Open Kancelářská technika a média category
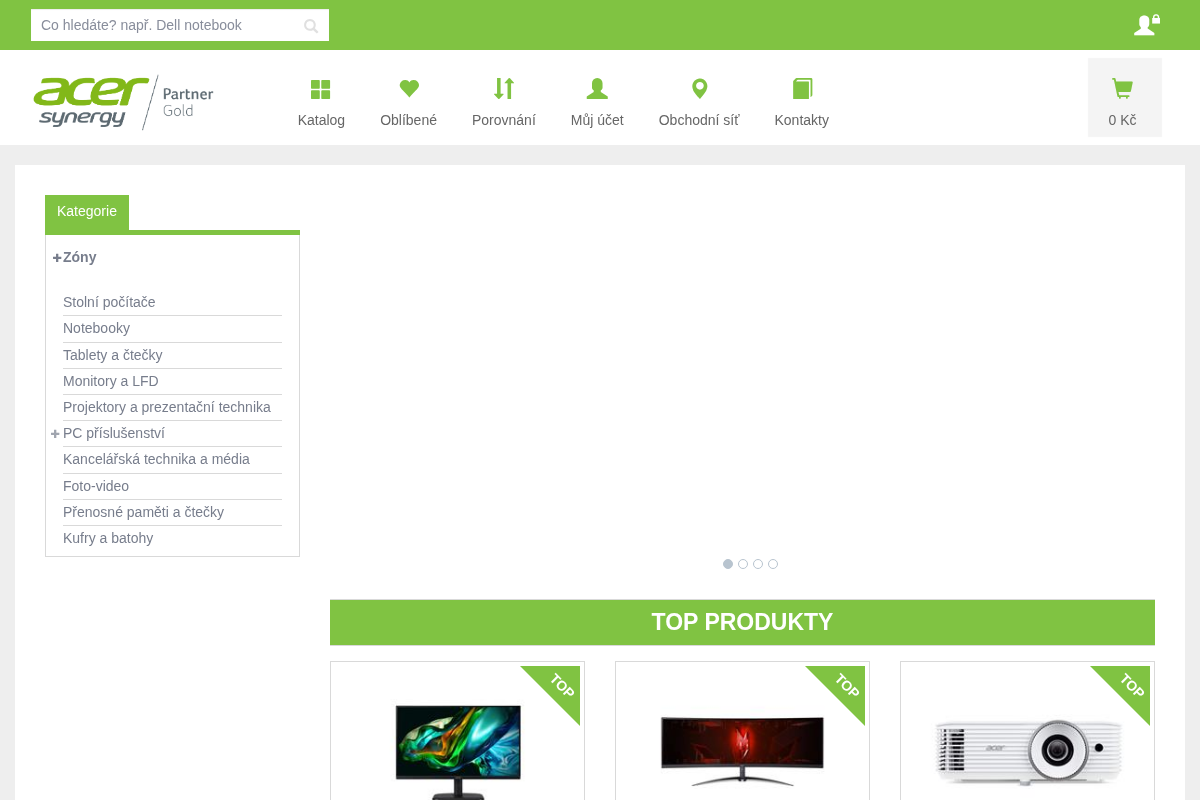Viewport: 1200px width, 800px height. (x=156, y=459)
